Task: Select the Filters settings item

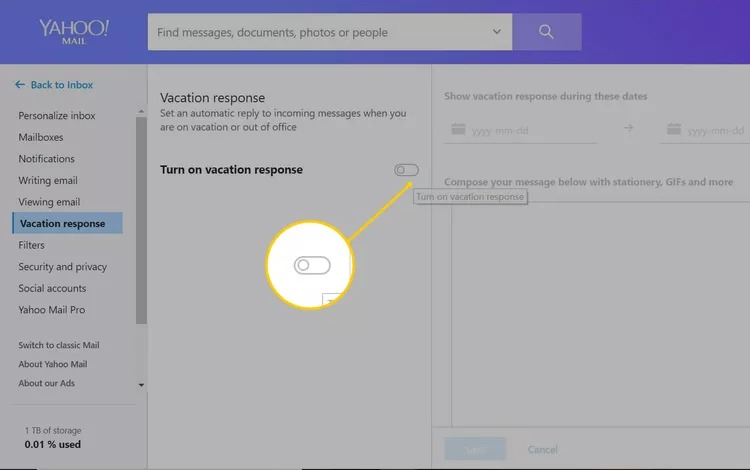Action: coord(31,245)
